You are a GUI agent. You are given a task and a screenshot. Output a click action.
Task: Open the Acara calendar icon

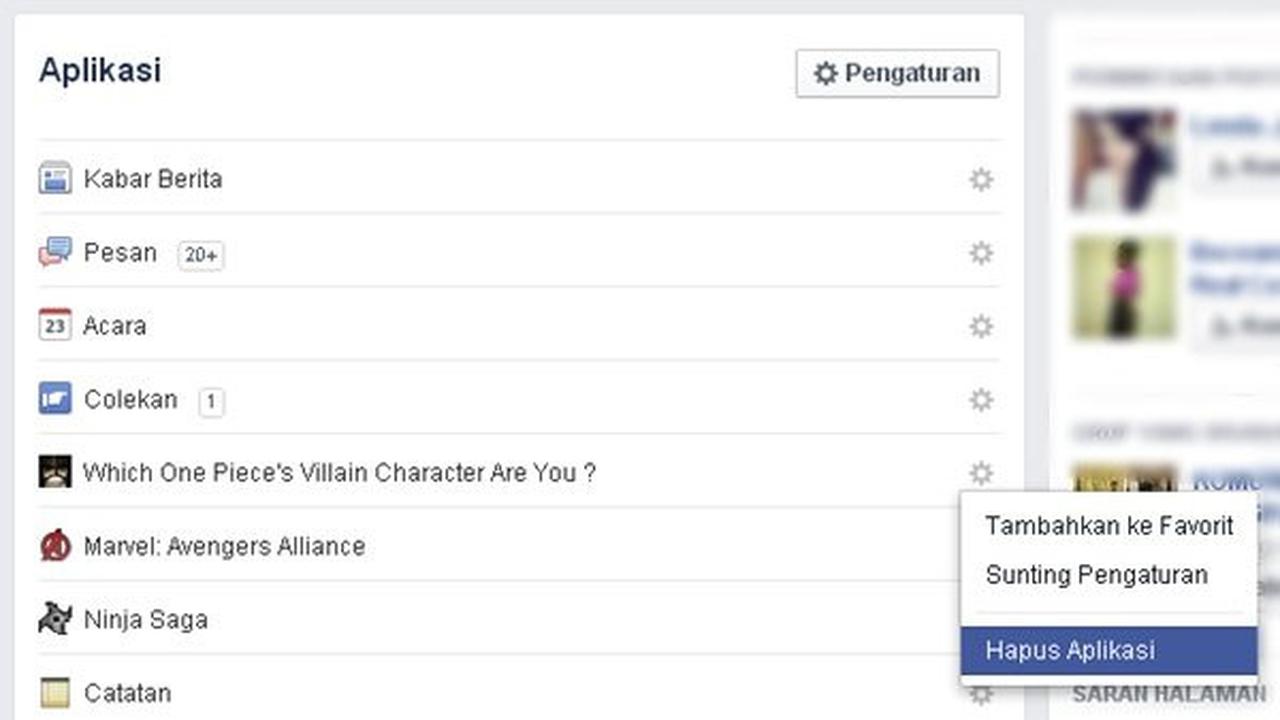[55, 325]
